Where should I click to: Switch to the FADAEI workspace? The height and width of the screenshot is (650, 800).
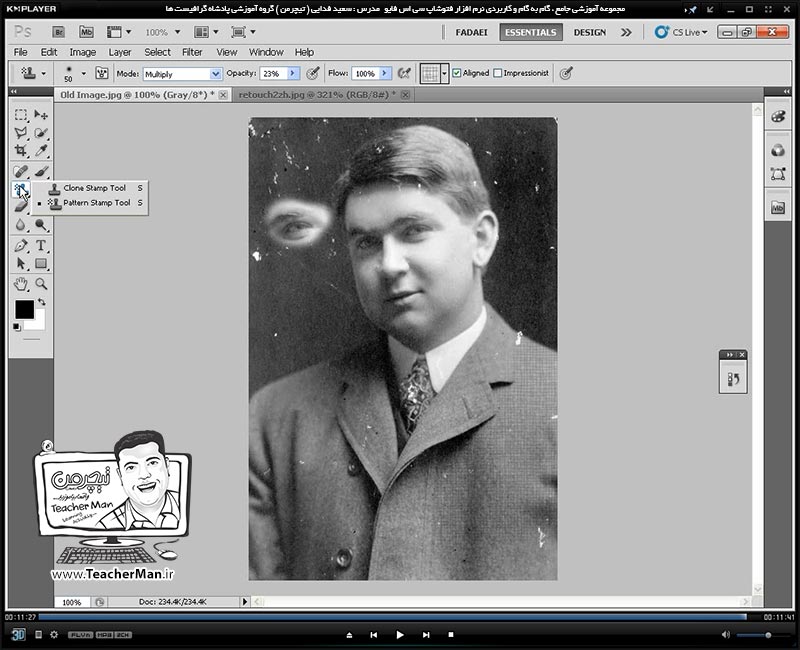[x=471, y=32]
